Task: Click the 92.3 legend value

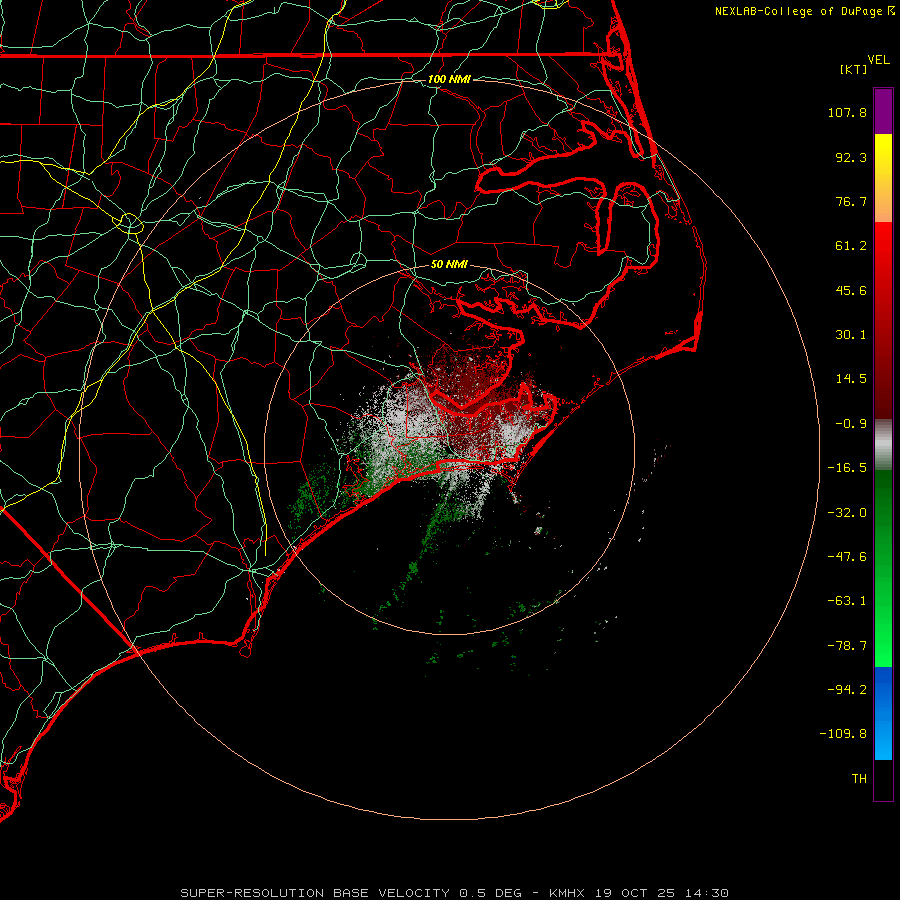Action: click(851, 157)
